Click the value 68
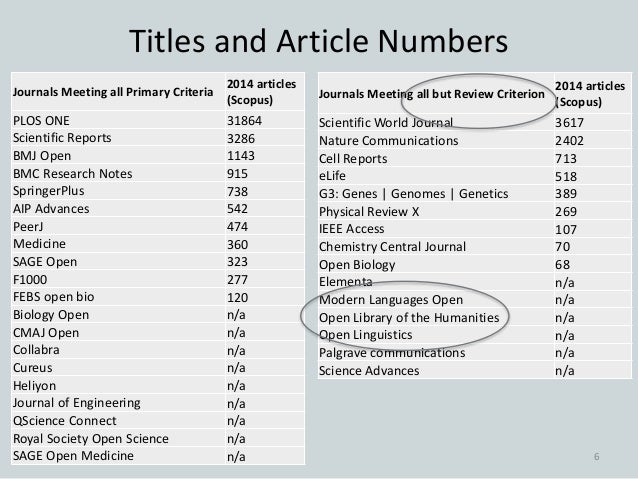Image resolution: width=638 pixels, height=479 pixels. pyautogui.click(x=562, y=265)
